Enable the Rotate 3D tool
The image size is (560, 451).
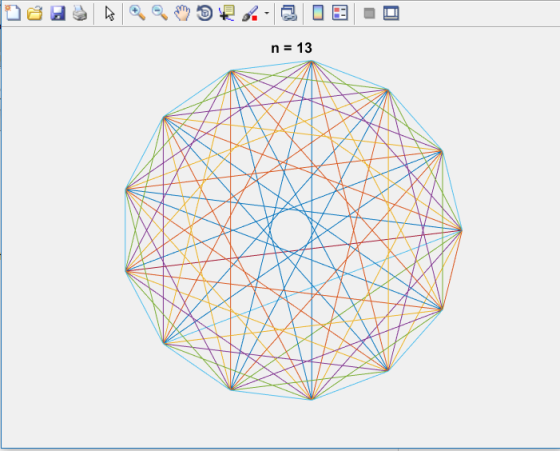click(205, 13)
